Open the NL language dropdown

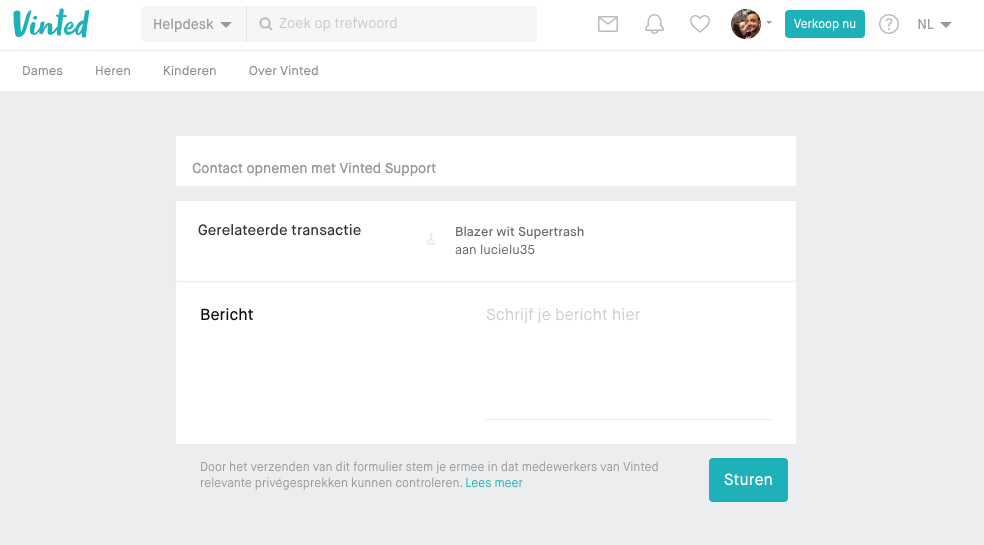tap(934, 24)
